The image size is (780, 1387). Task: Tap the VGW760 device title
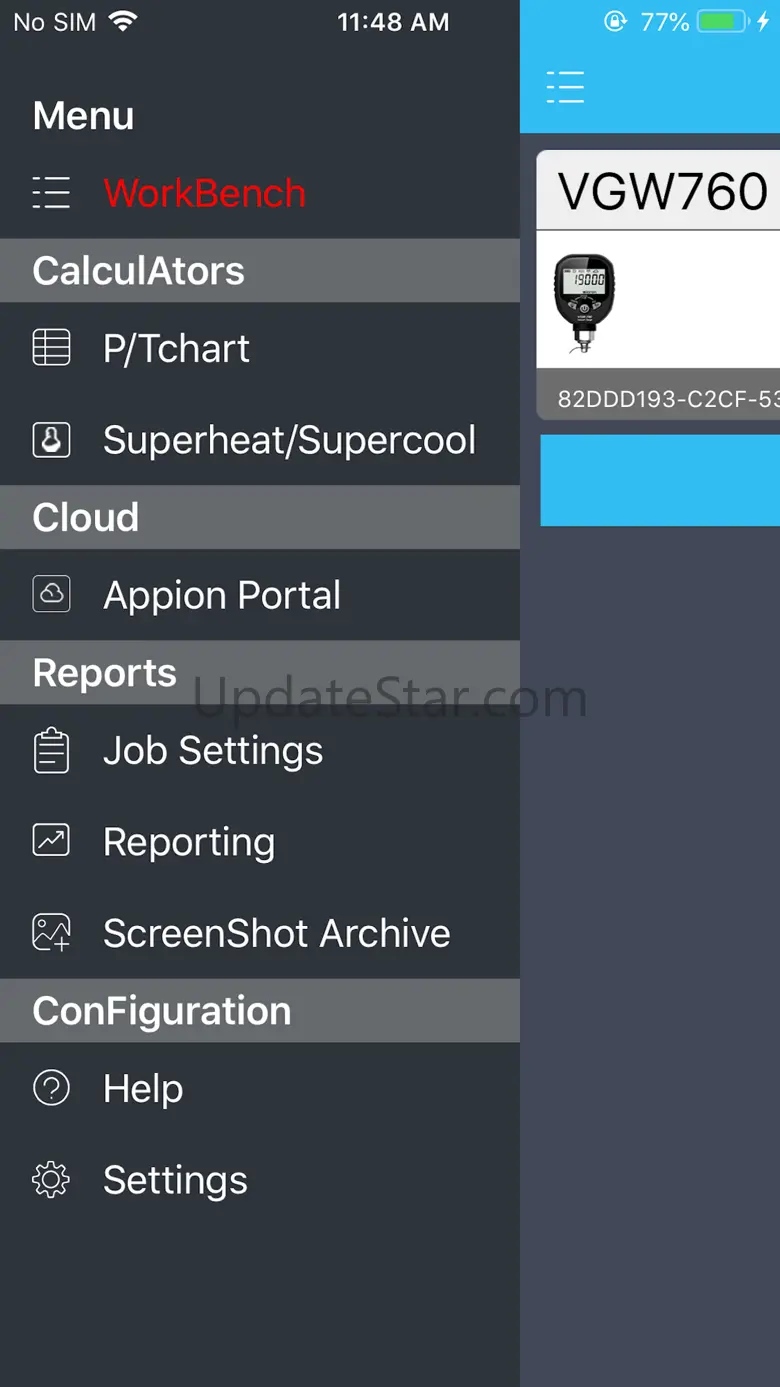pos(662,191)
